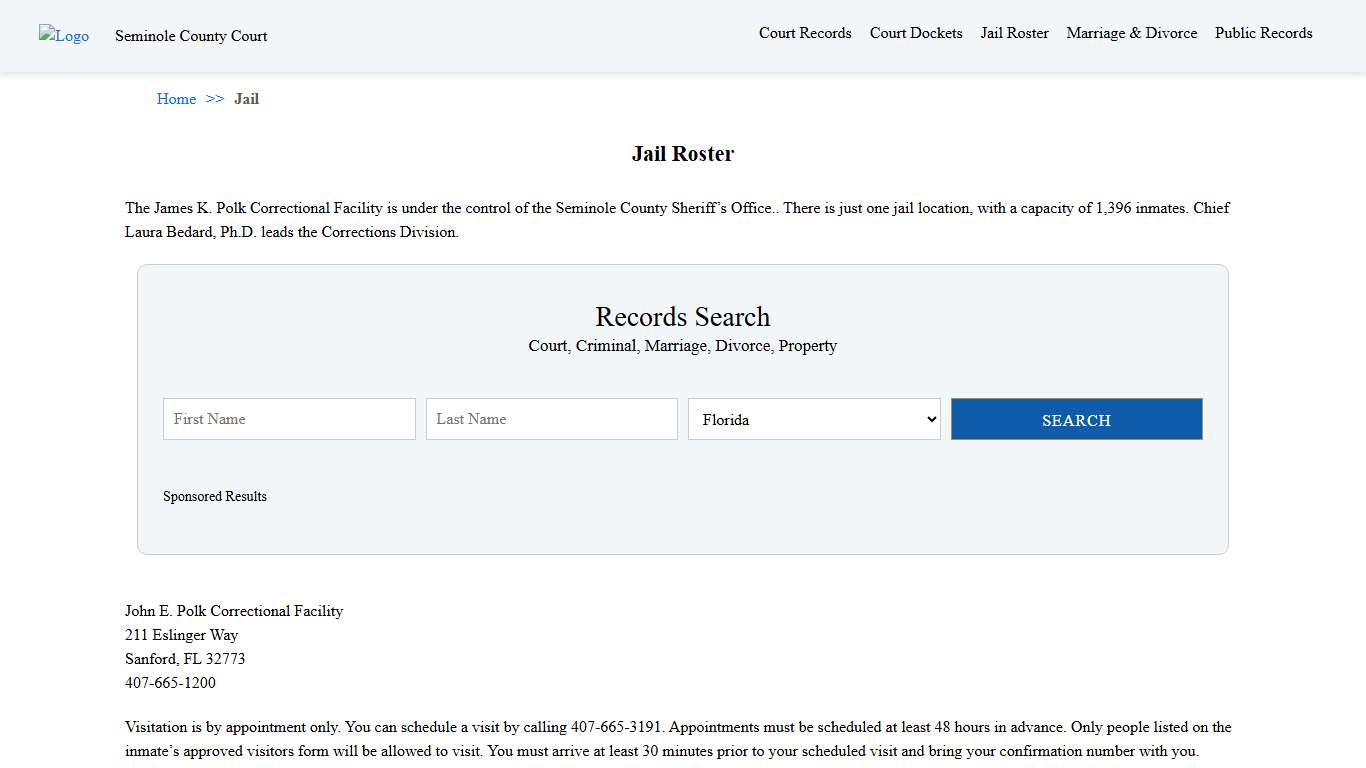Open the Seminole County Court title link
This screenshot has width=1366, height=768.
pos(191,36)
